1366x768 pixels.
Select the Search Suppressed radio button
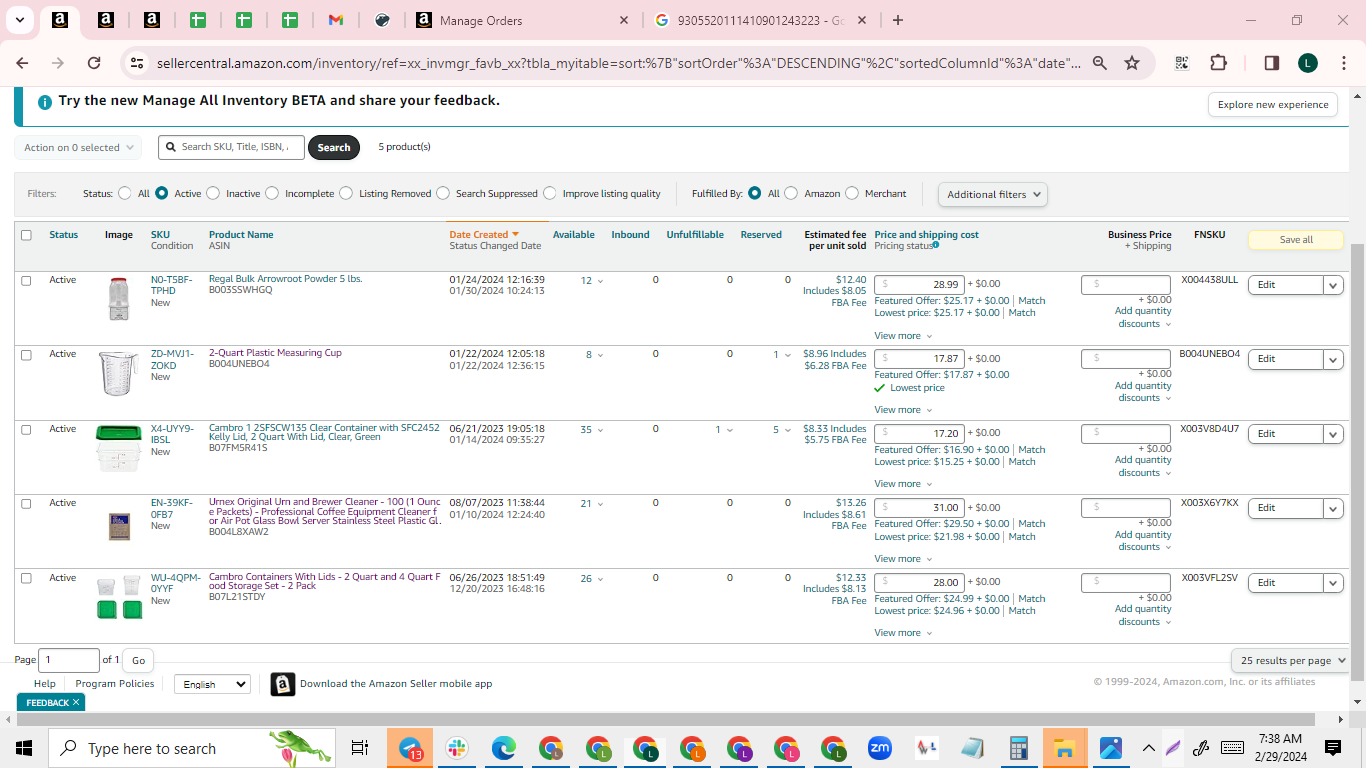(x=443, y=193)
